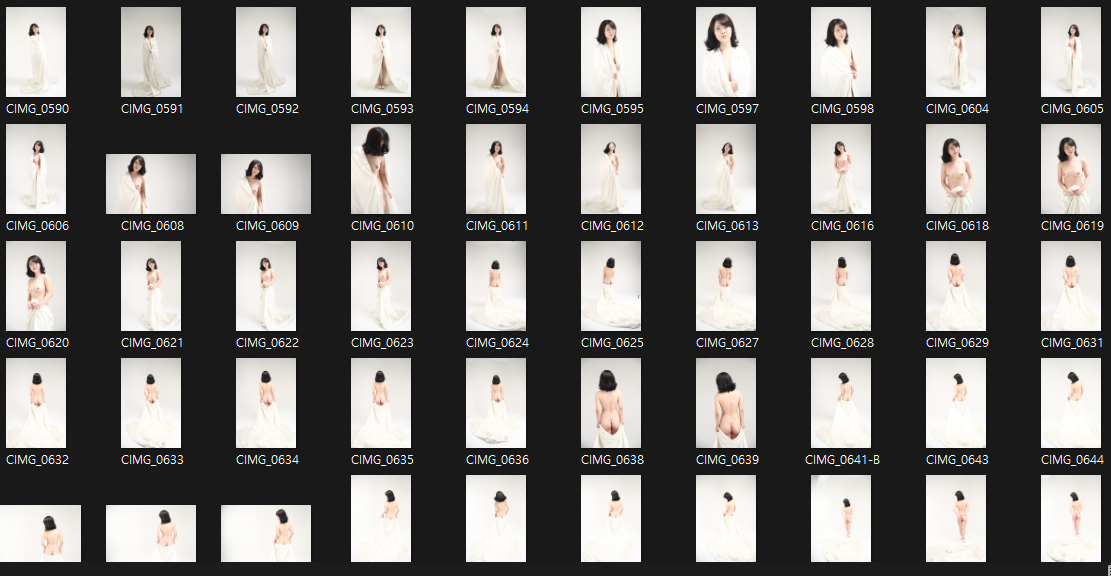Select the CIMG_0595 photo
The image size is (1111, 576).
[x=611, y=52]
